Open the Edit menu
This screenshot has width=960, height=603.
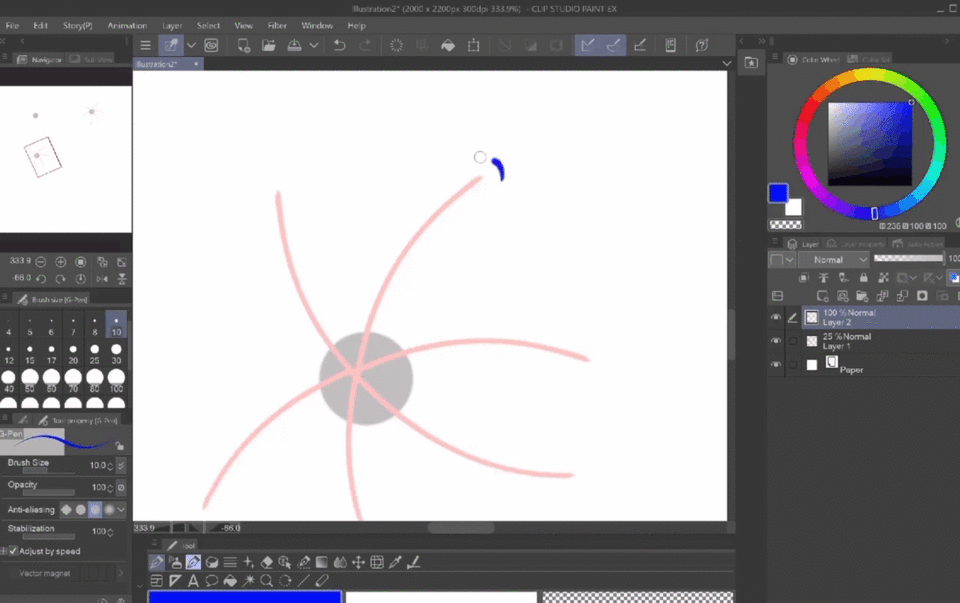(40, 26)
